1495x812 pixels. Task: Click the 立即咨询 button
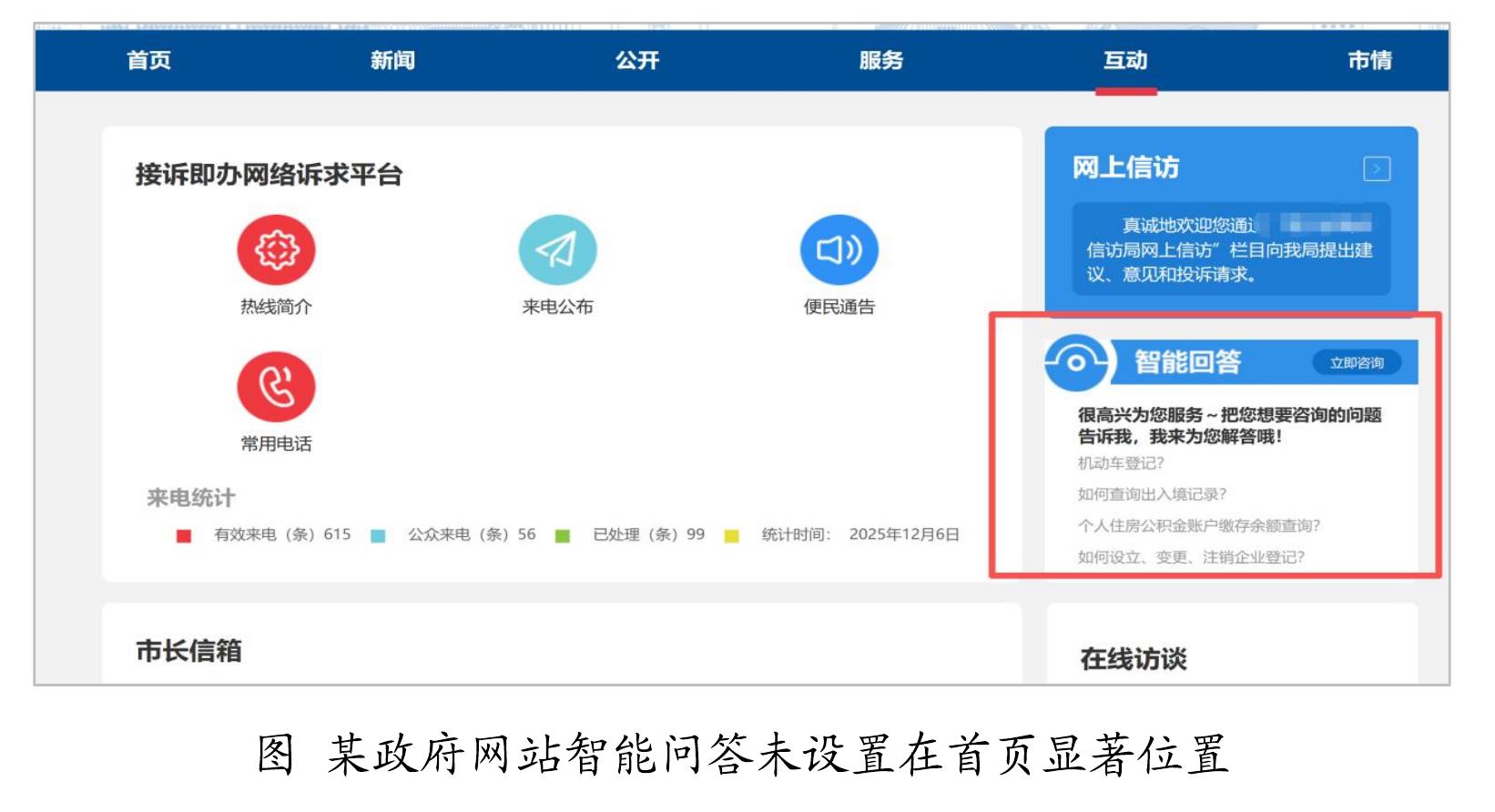(x=1357, y=362)
